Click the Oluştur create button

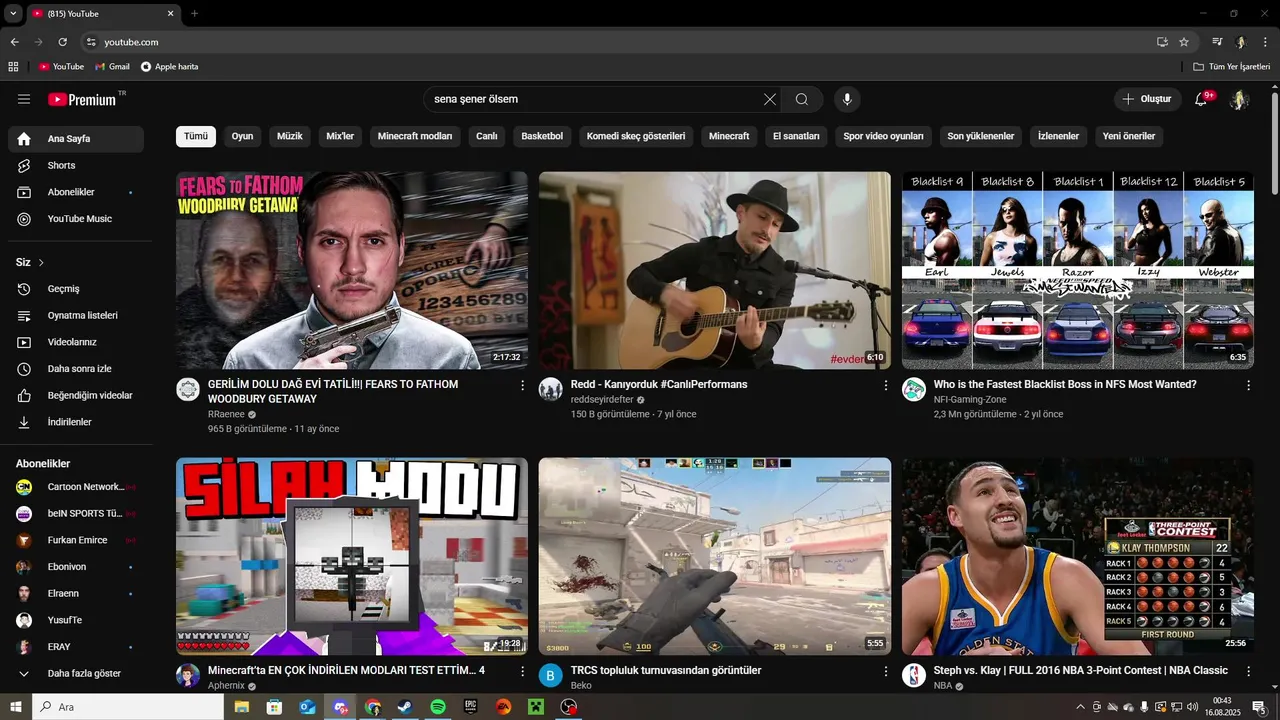pos(1146,99)
